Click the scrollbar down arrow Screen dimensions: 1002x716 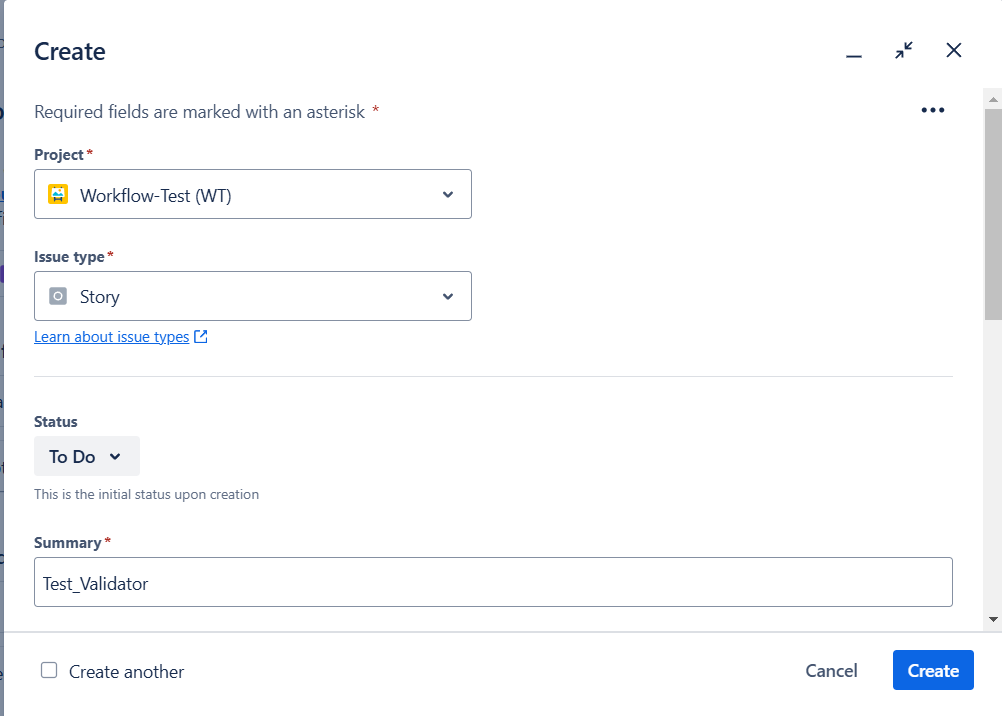(x=993, y=619)
